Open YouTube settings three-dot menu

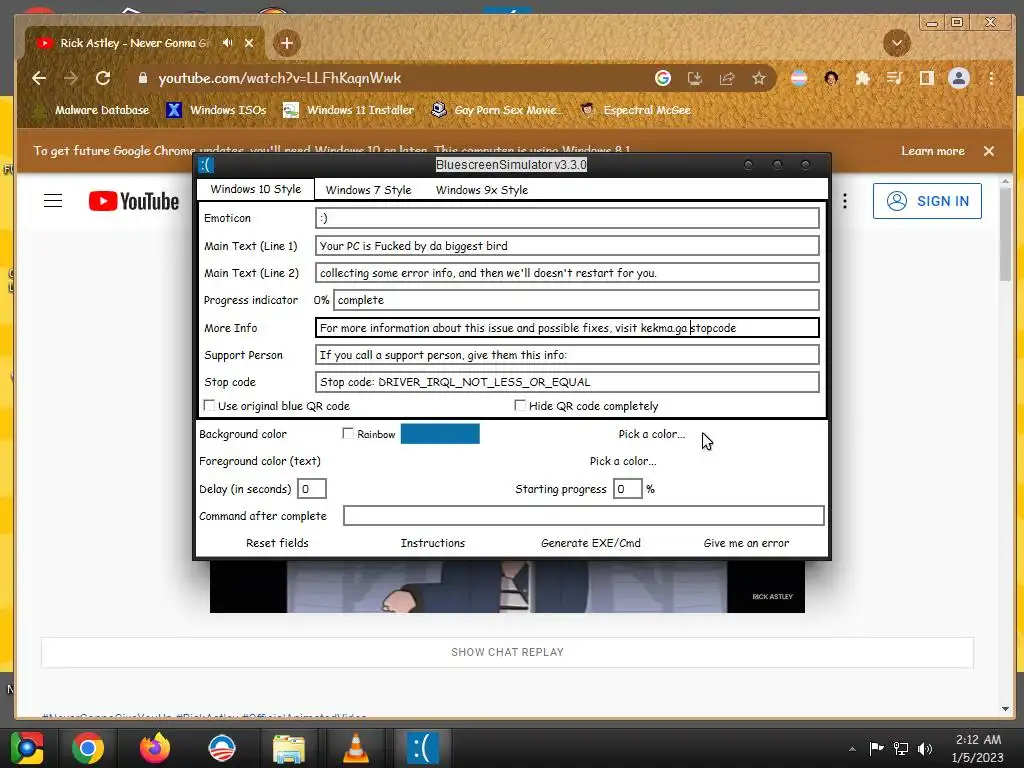click(x=844, y=201)
